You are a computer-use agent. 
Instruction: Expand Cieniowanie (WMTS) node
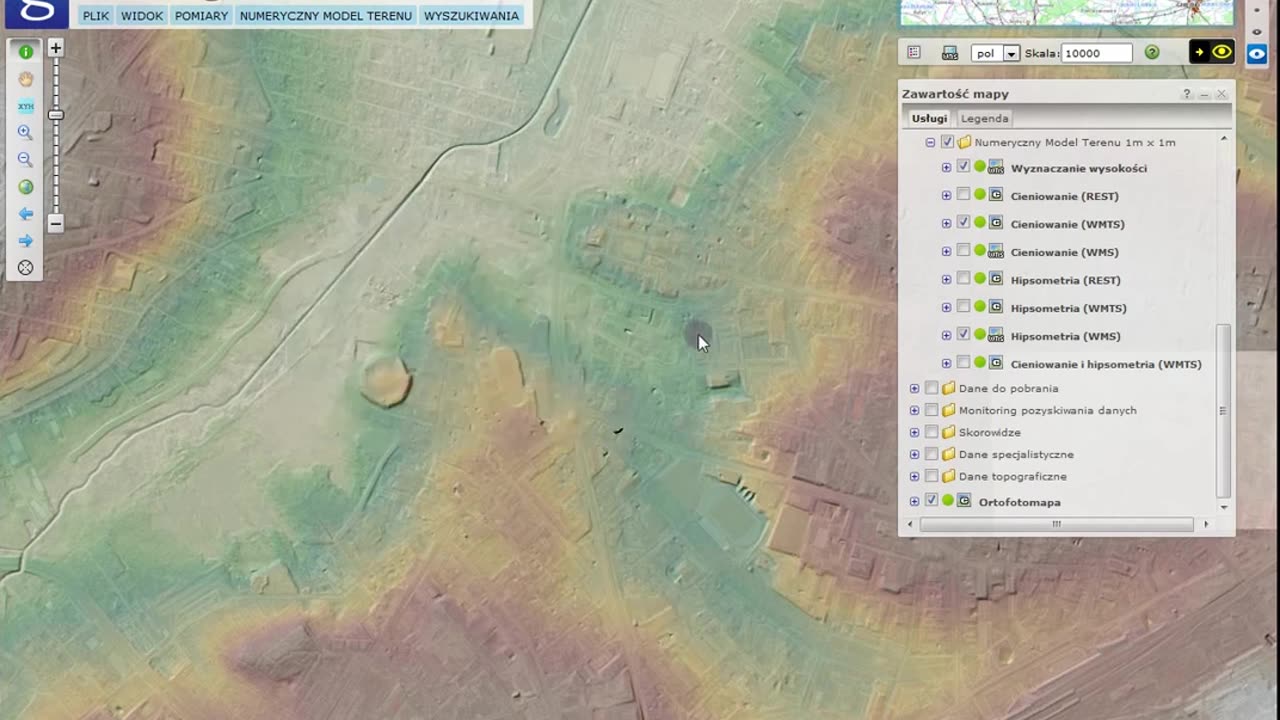tap(946, 223)
